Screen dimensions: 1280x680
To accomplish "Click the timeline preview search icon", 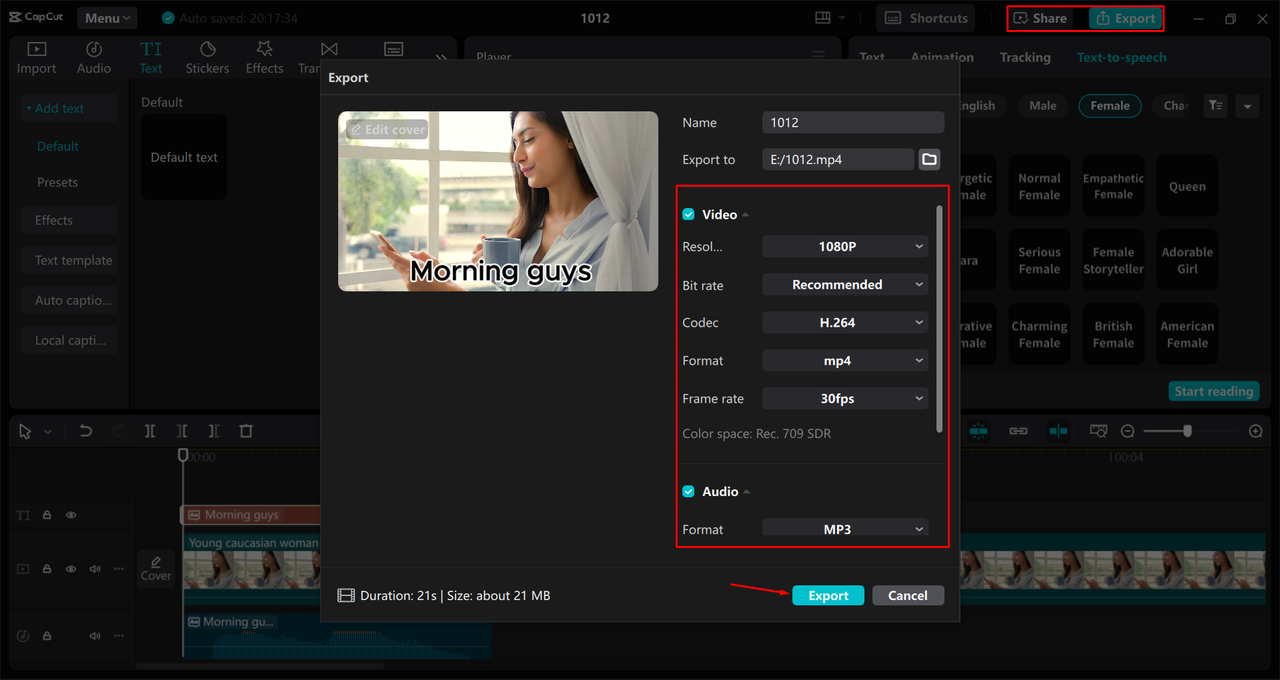I will (x=1098, y=431).
